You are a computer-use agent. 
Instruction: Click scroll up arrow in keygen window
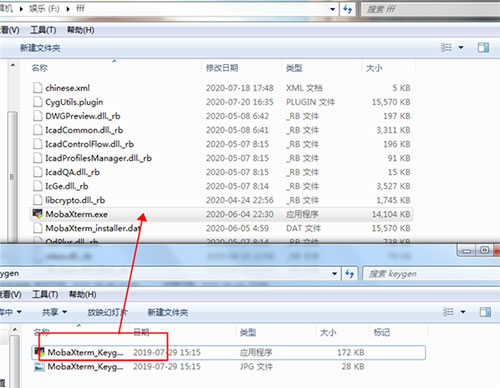point(15,330)
